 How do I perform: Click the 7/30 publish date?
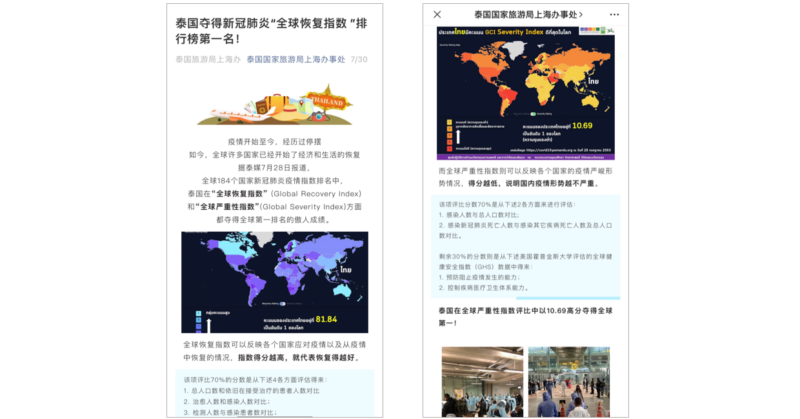tap(359, 59)
